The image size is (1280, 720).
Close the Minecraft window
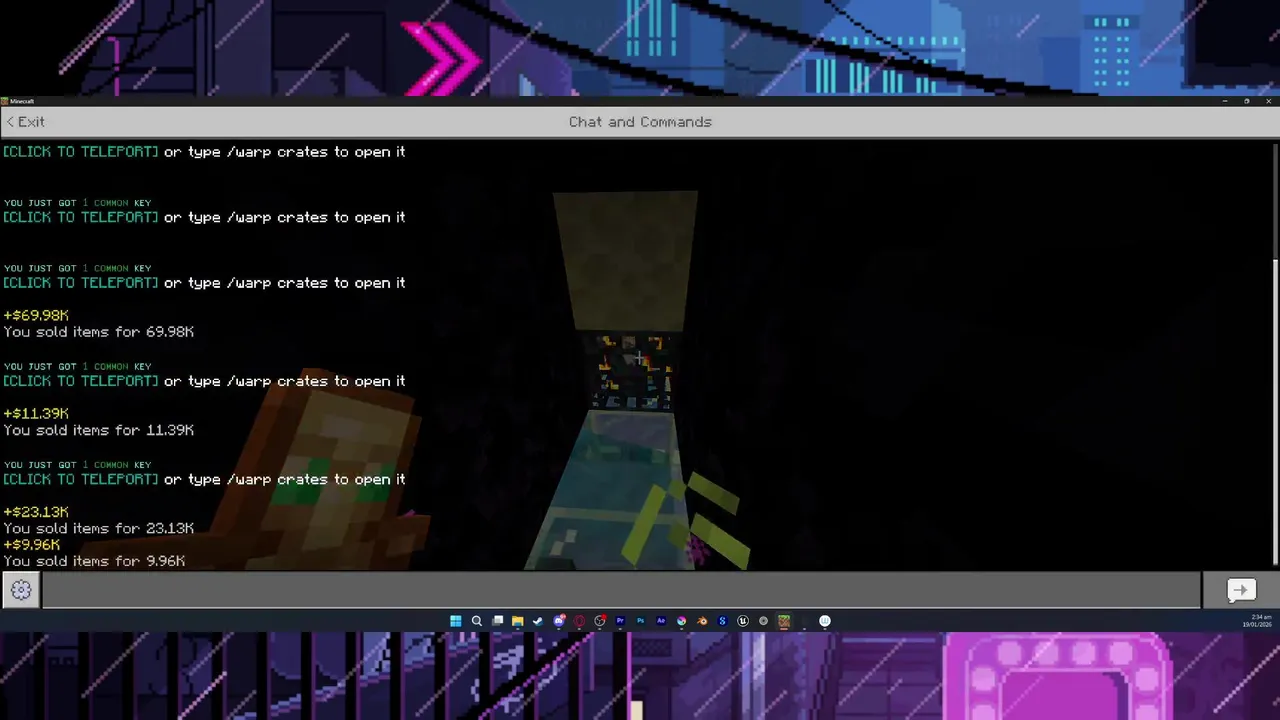(1268, 101)
